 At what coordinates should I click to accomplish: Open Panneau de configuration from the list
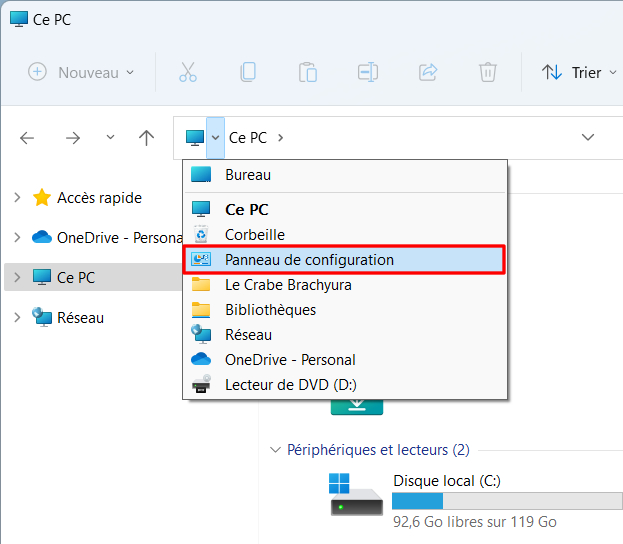click(345, 259)
